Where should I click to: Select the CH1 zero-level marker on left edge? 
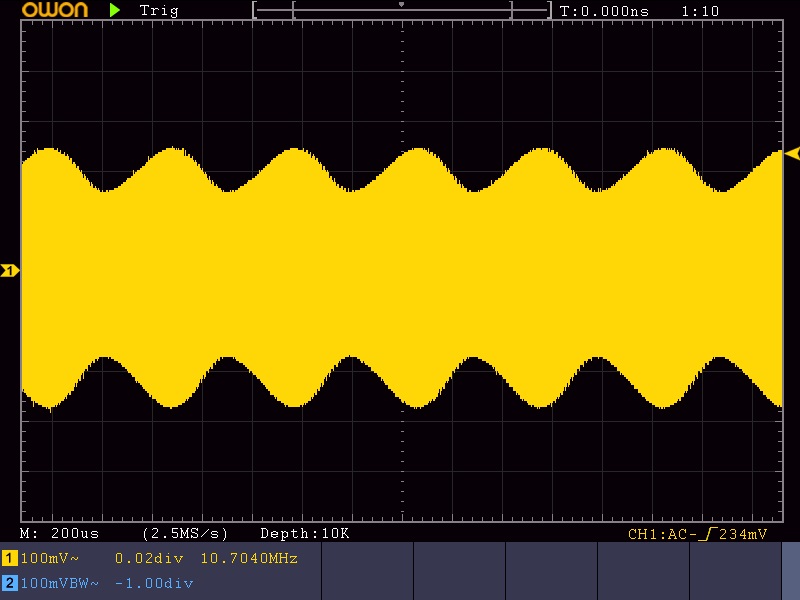coord(10,270)
